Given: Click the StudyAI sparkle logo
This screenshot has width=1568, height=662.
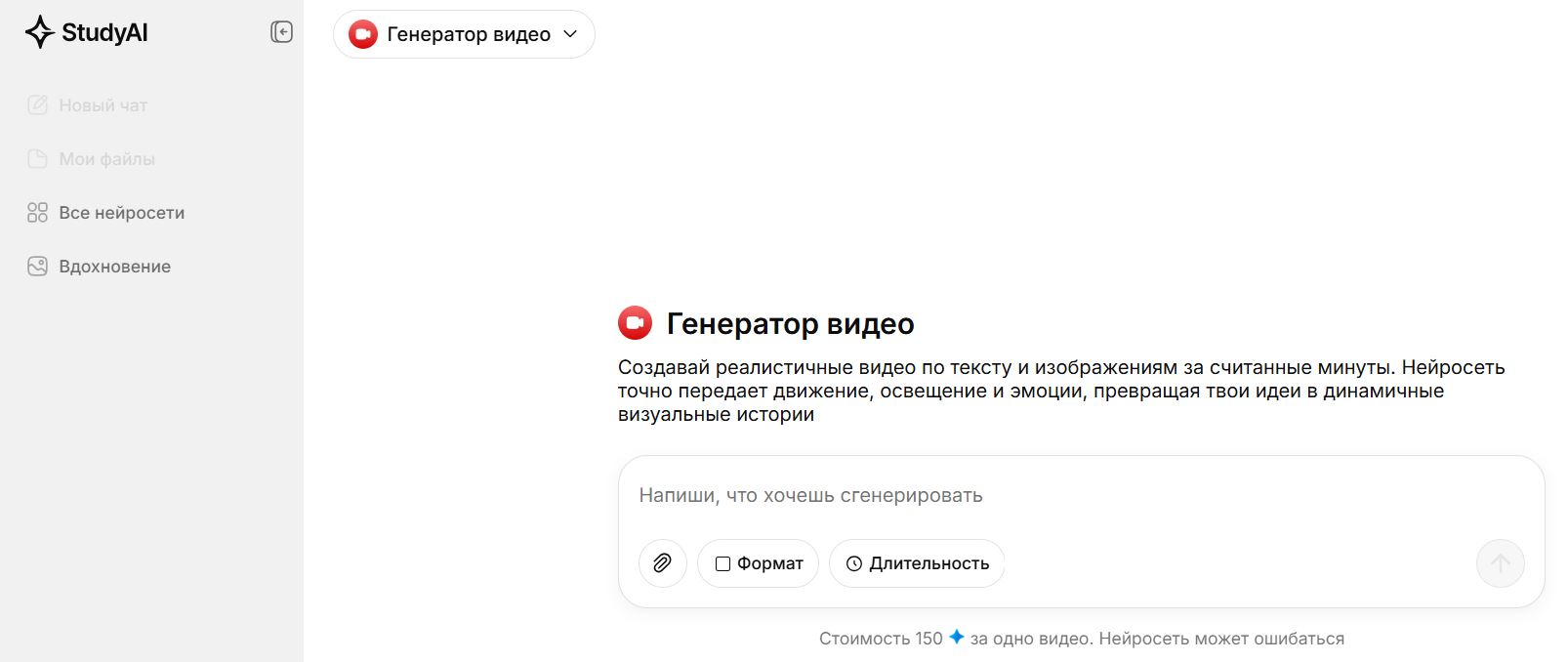Looking at the screenshot, I should pyautogui.click(x=38, y=31).
